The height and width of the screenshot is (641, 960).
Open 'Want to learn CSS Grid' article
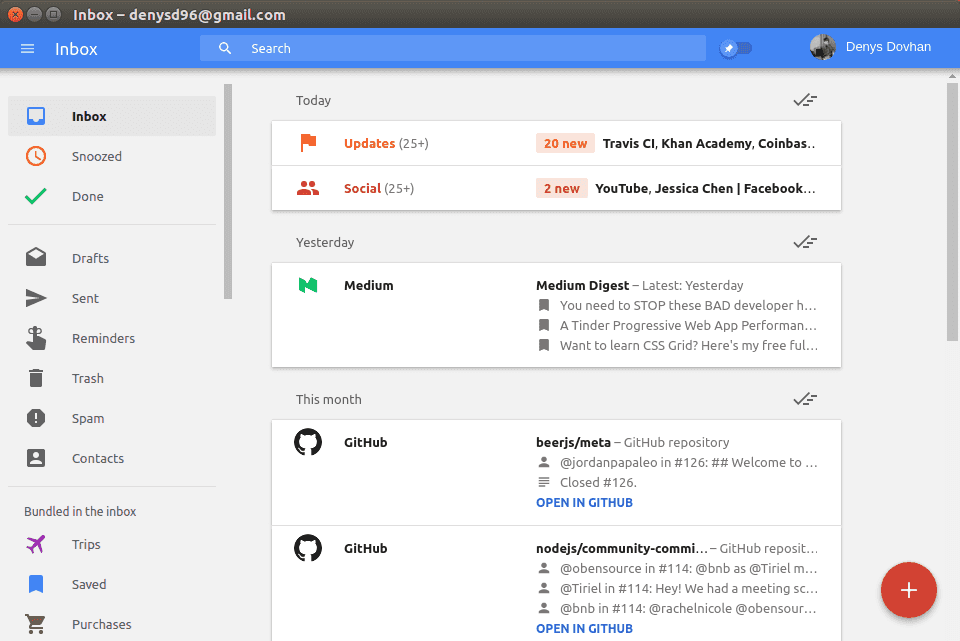pyautogui.click(x=688, y=345)
